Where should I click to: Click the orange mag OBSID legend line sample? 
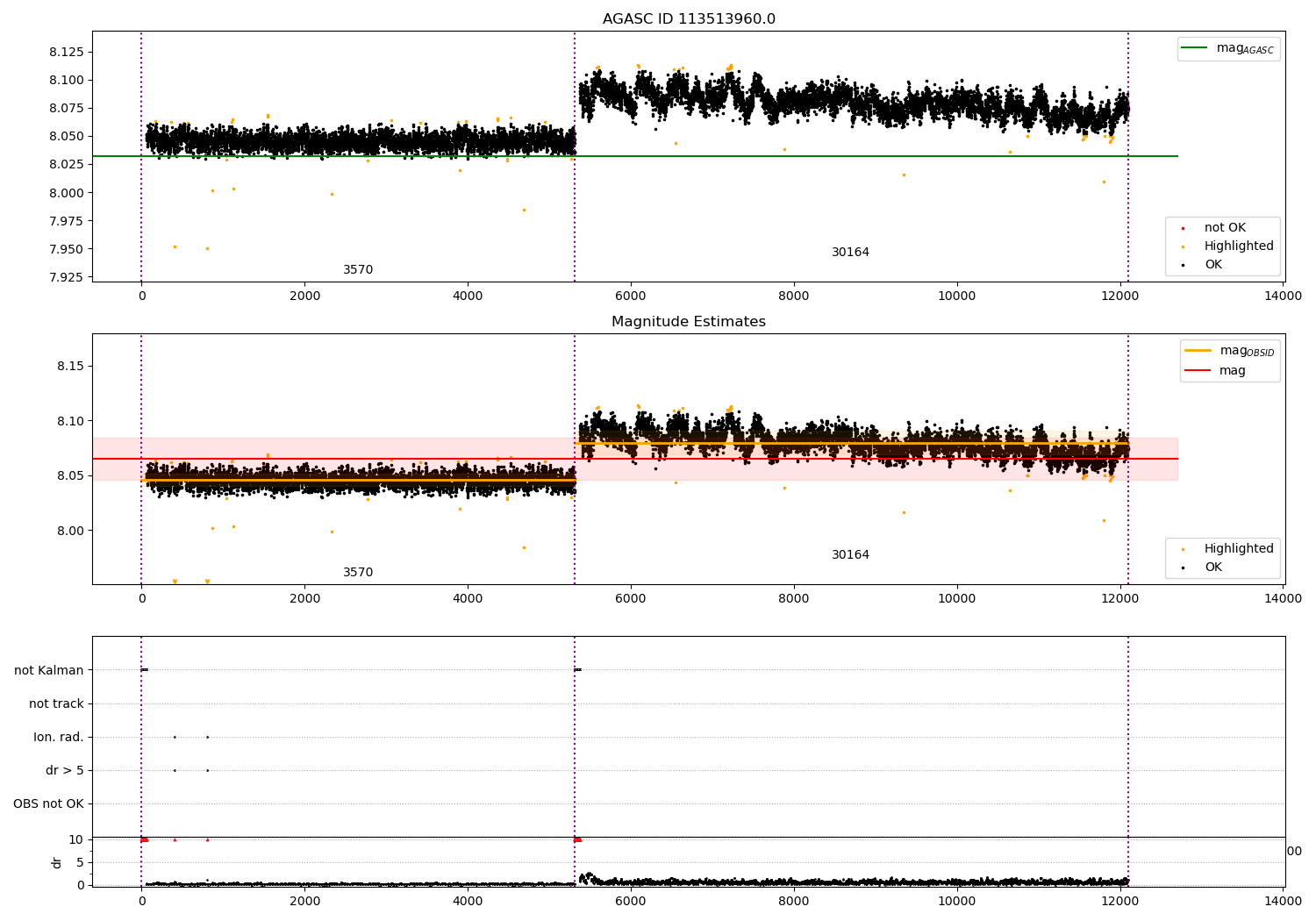[x=1198, y=350]
